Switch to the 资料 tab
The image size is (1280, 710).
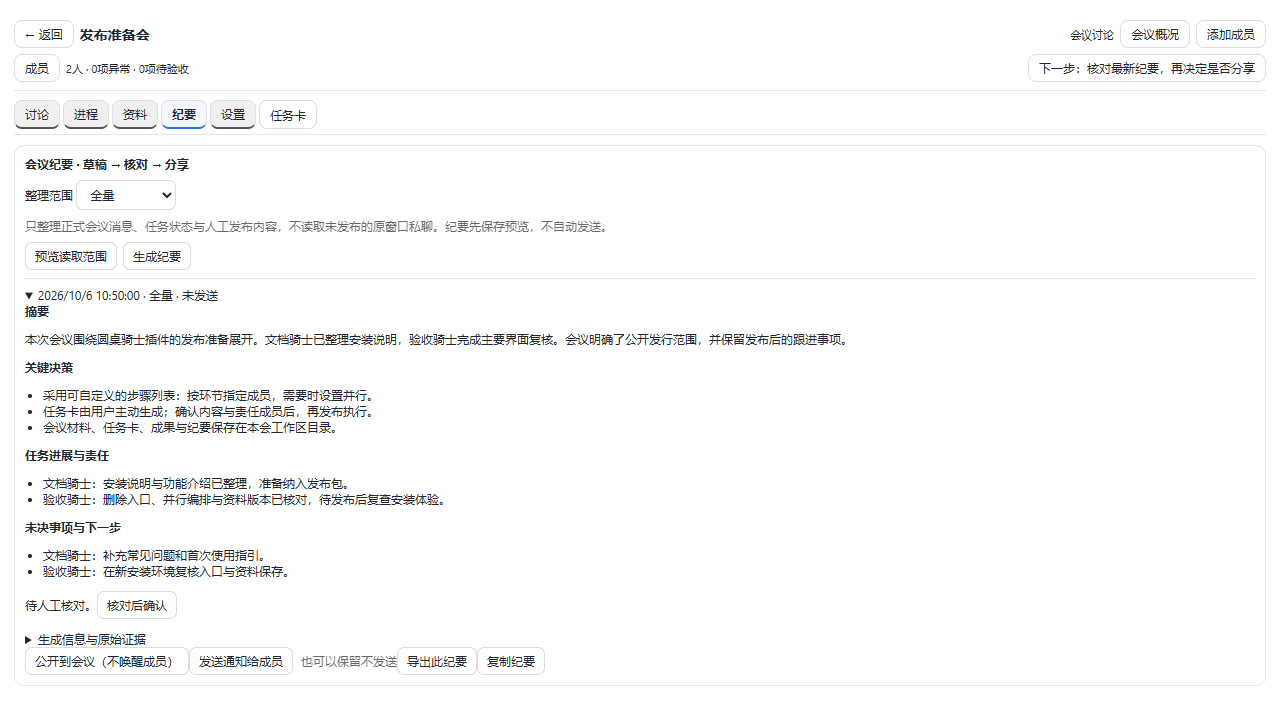[x=135, y=114]
